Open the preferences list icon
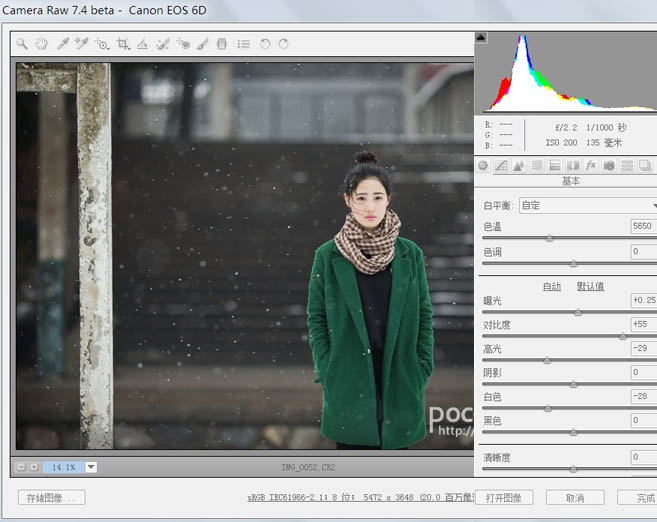 click(x=243, y=44)
